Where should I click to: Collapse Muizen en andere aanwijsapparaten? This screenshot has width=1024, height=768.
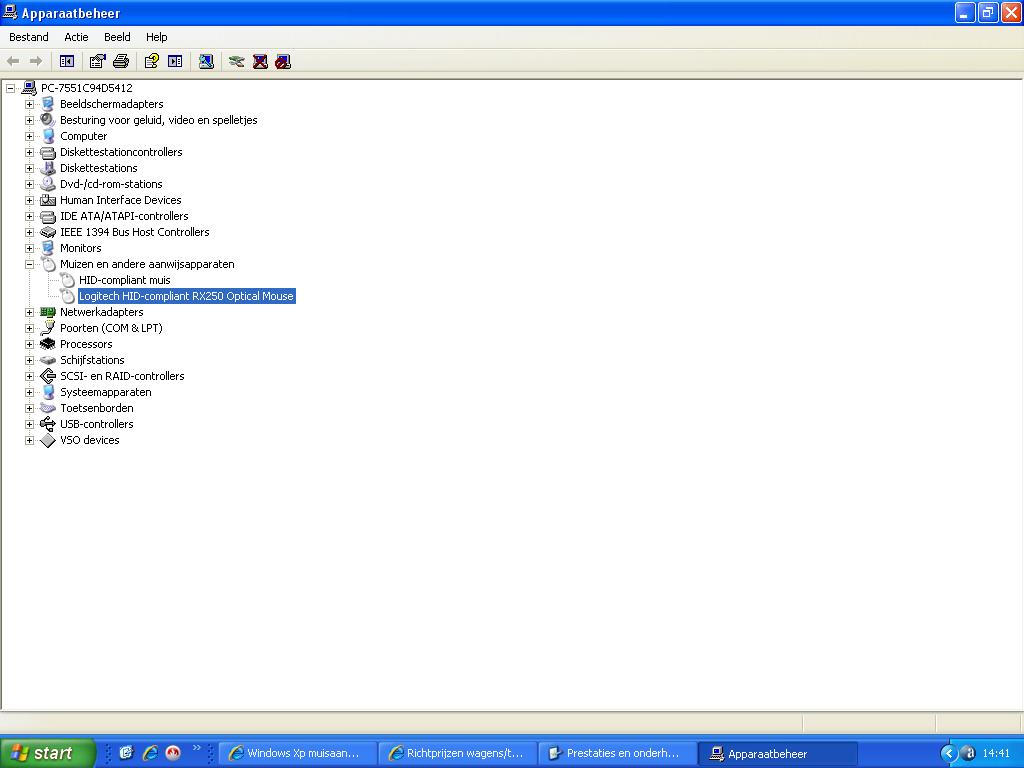click(x=29, y=264)
